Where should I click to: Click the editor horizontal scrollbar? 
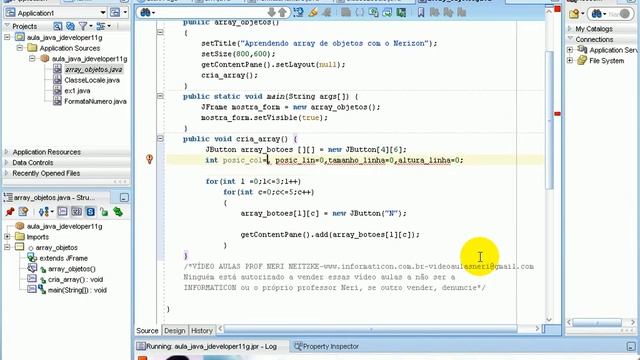click(371, 329)
